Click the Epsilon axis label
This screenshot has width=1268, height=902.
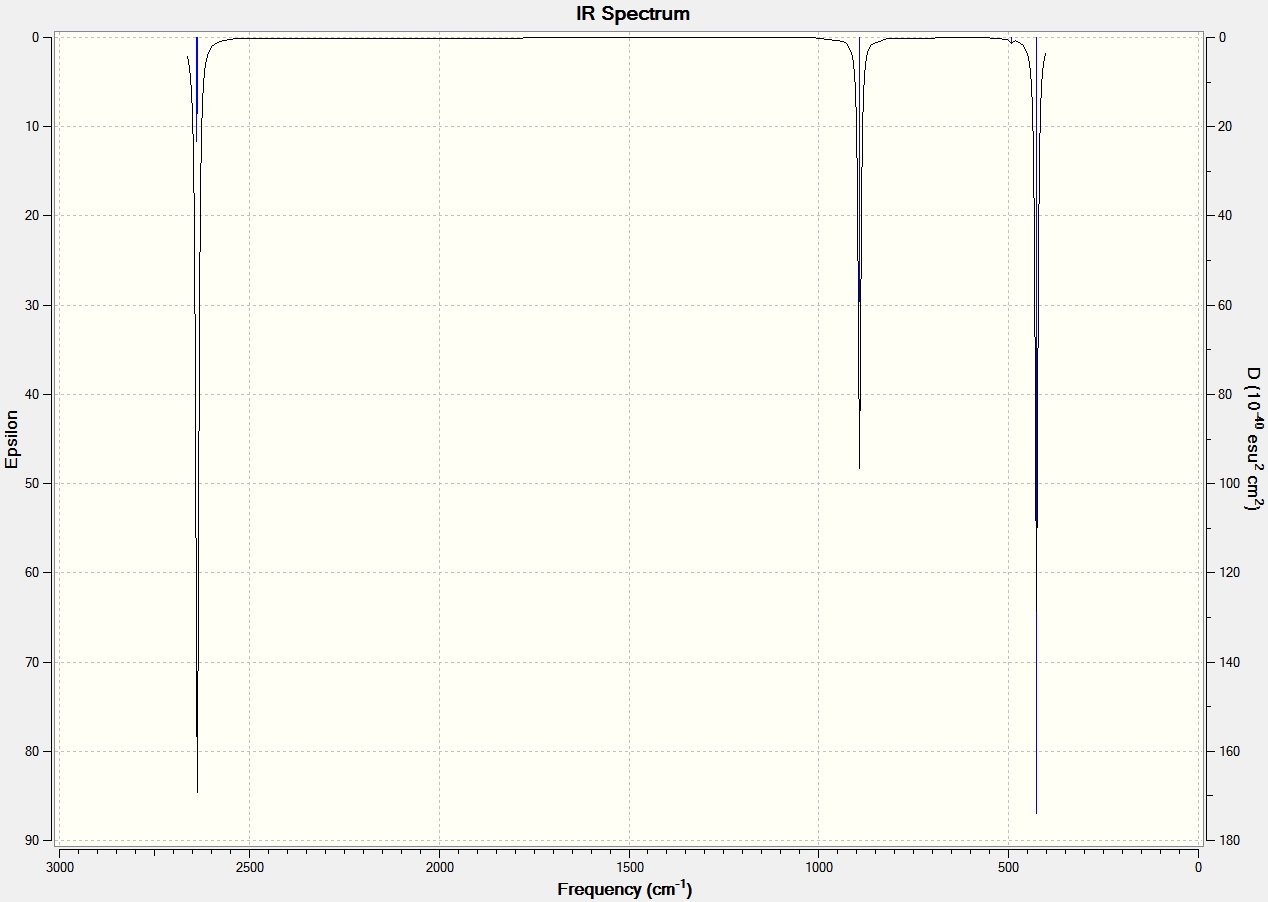coord(12,439)
